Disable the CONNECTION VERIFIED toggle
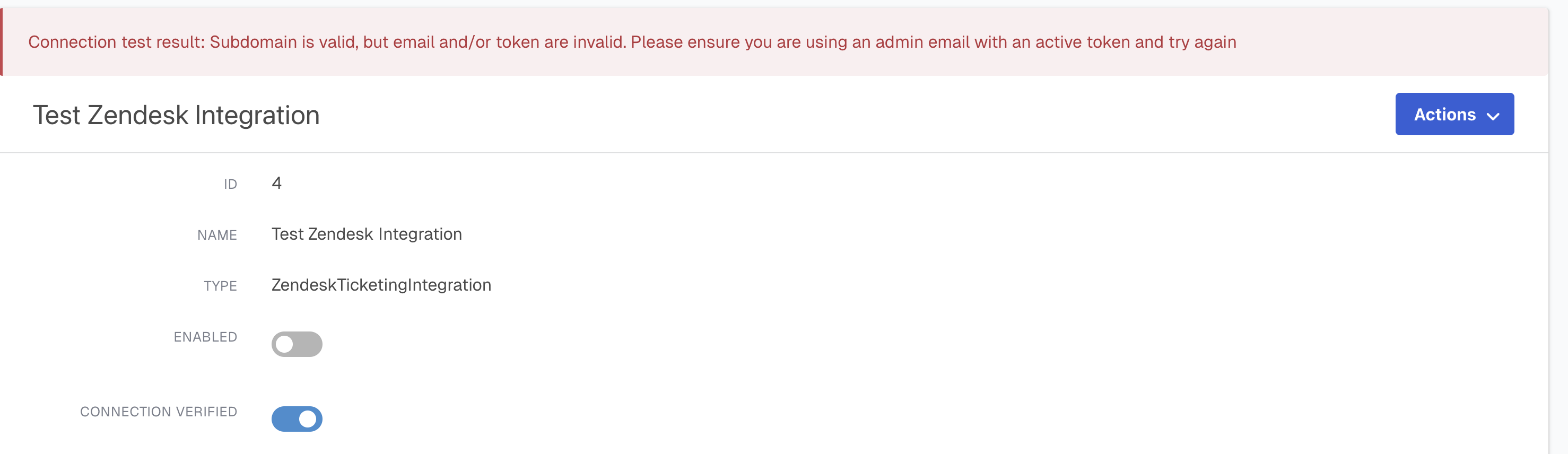Image resolution: width=1568 pixels, height=454 pixels. 297,418
